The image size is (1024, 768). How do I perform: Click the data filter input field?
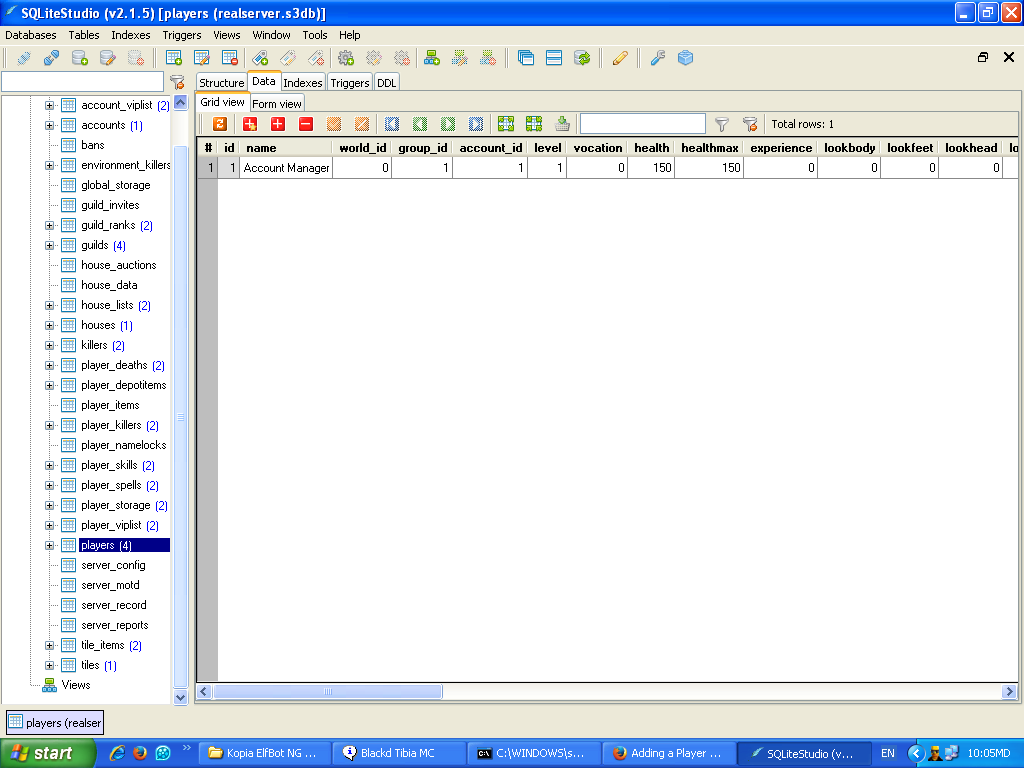pyautogui.click(x=643, y=124)
